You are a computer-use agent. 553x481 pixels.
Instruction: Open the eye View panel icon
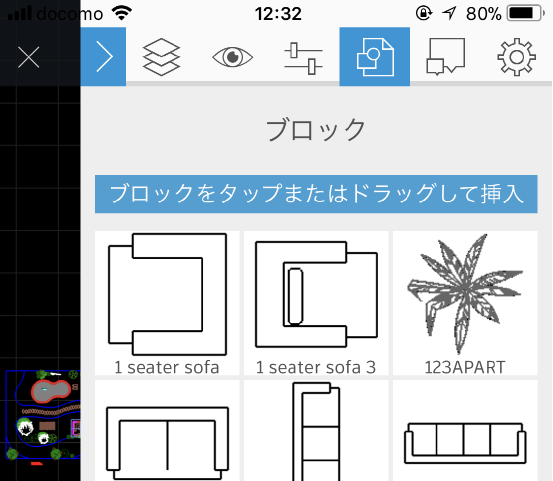click(x=232, y=57)
